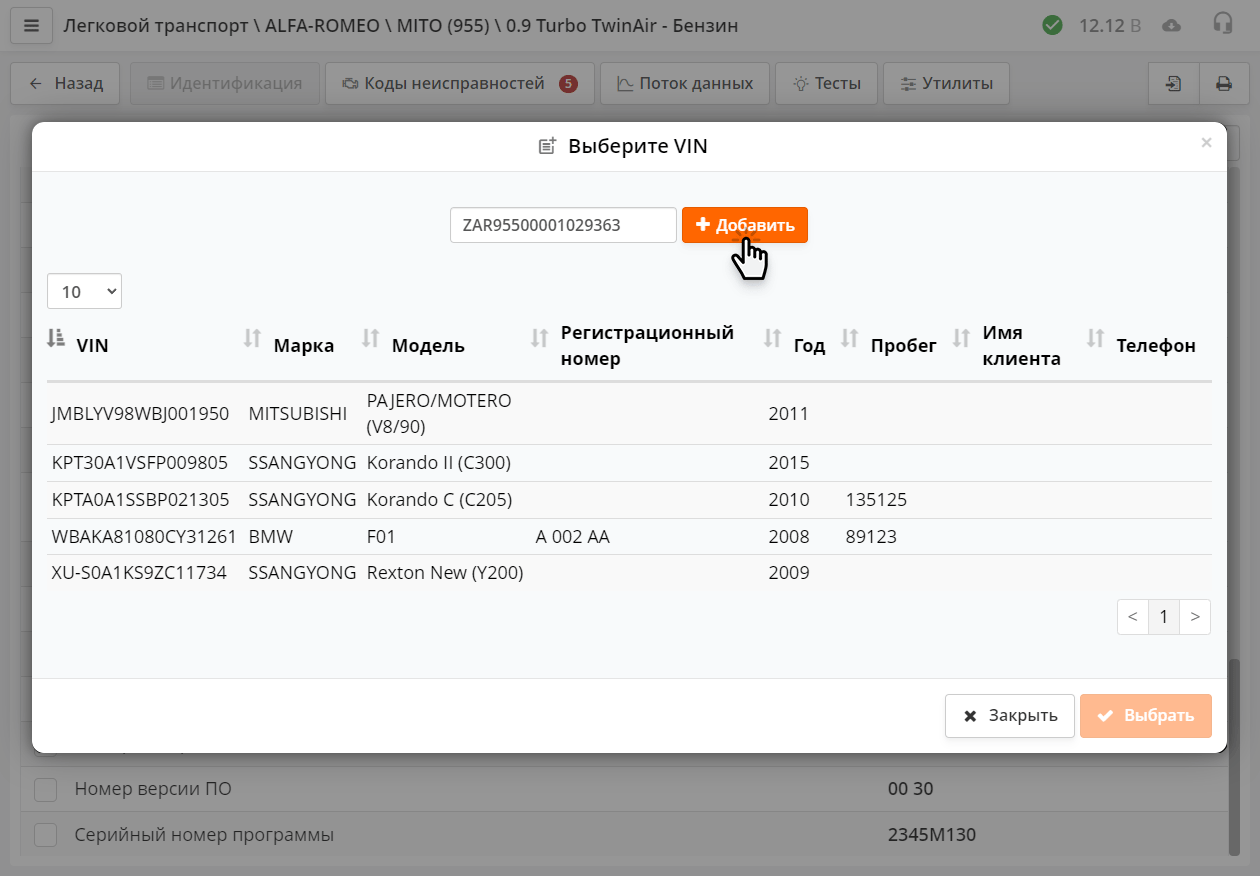1260x876 pixels.
Task: Open the hamburger navigation menu
Action: coord(31,25)
